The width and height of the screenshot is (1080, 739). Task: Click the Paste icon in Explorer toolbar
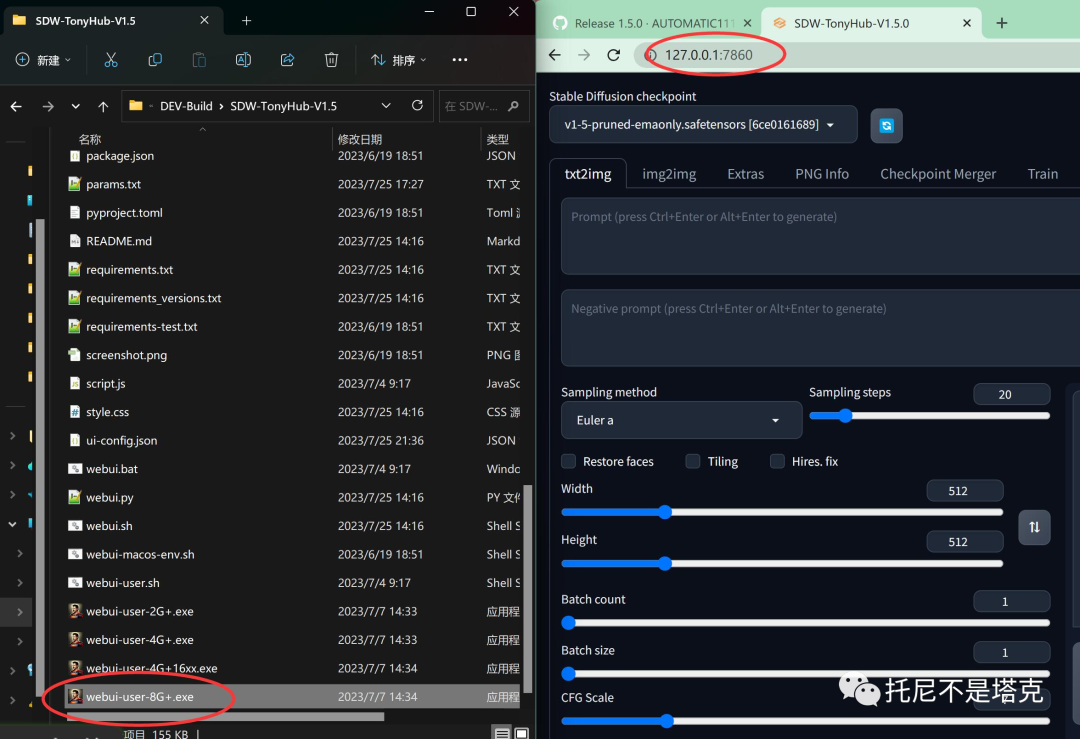point(199,60)
